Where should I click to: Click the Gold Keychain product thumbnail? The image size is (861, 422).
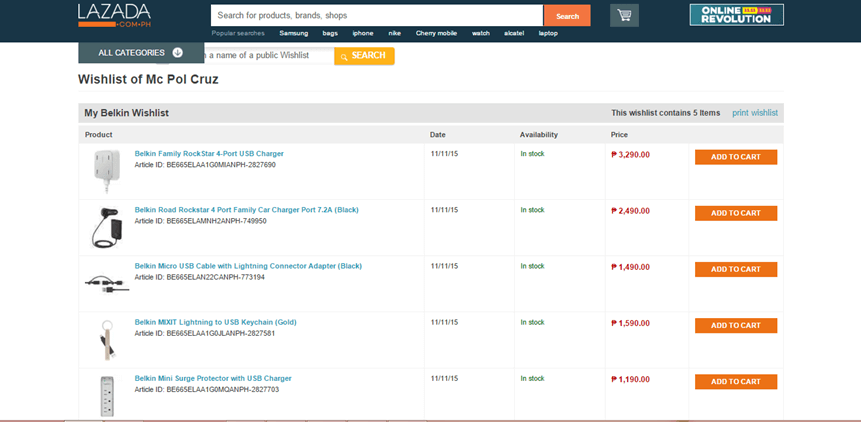coord(107,340)
